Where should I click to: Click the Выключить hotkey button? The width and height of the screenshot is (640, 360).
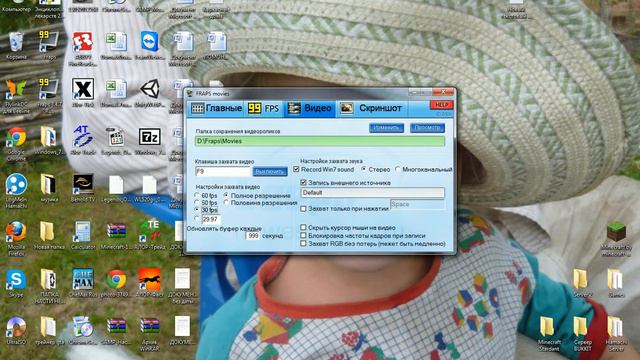(269, 171)
